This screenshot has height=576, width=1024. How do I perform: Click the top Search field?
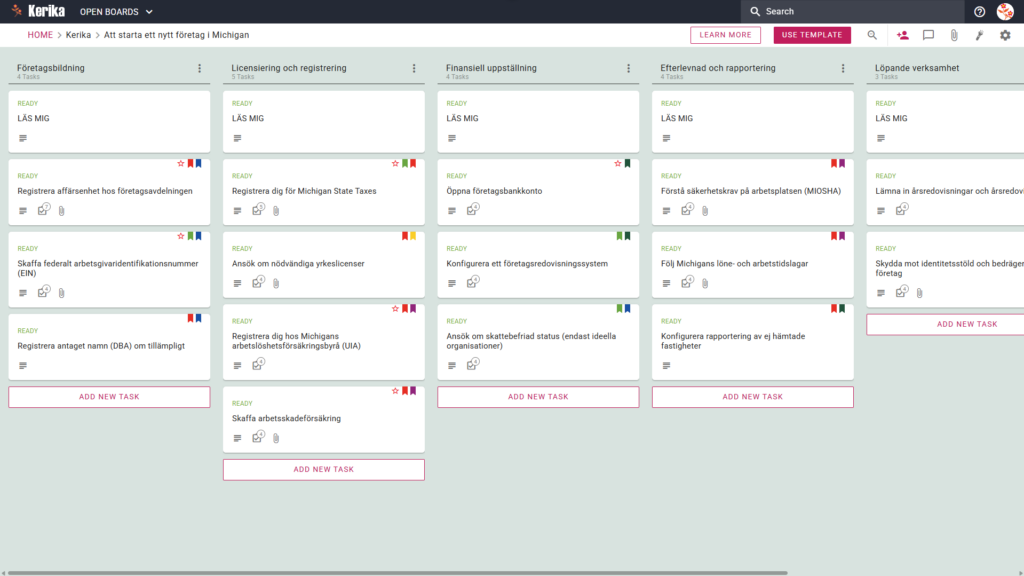[x=852, y=11]
